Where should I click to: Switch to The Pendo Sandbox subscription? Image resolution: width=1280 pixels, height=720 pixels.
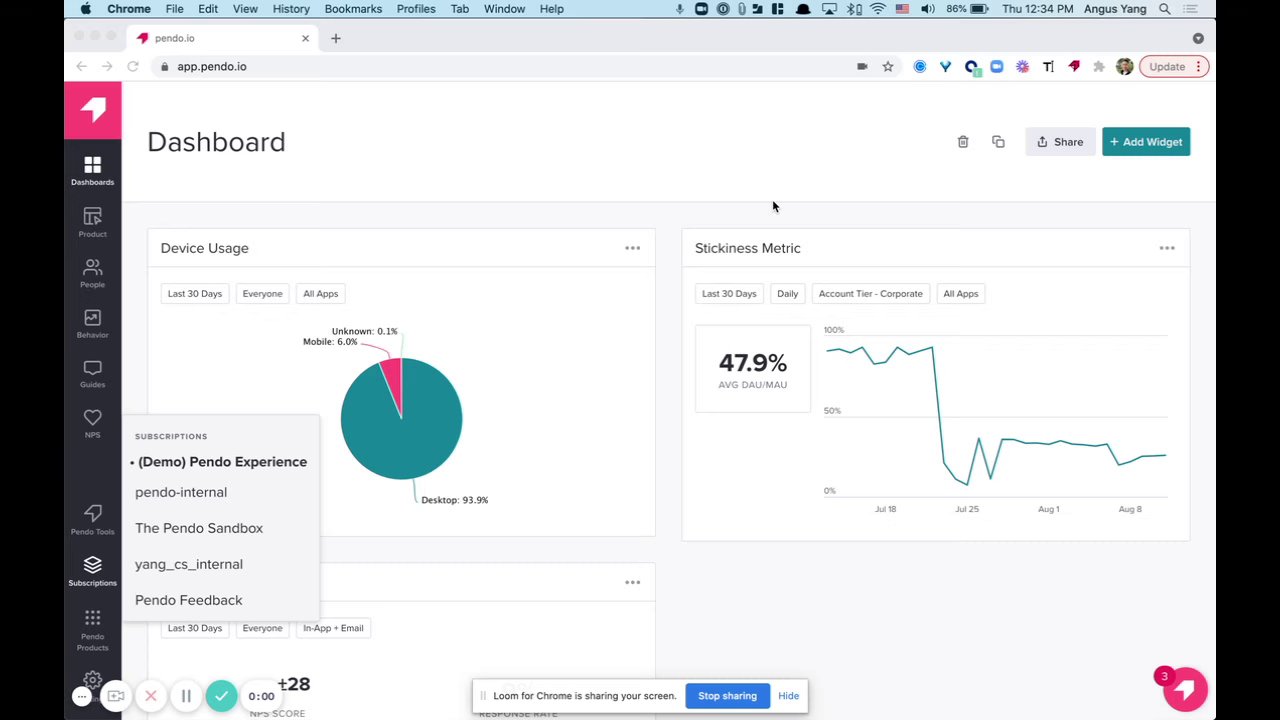(x=199, y=528)
